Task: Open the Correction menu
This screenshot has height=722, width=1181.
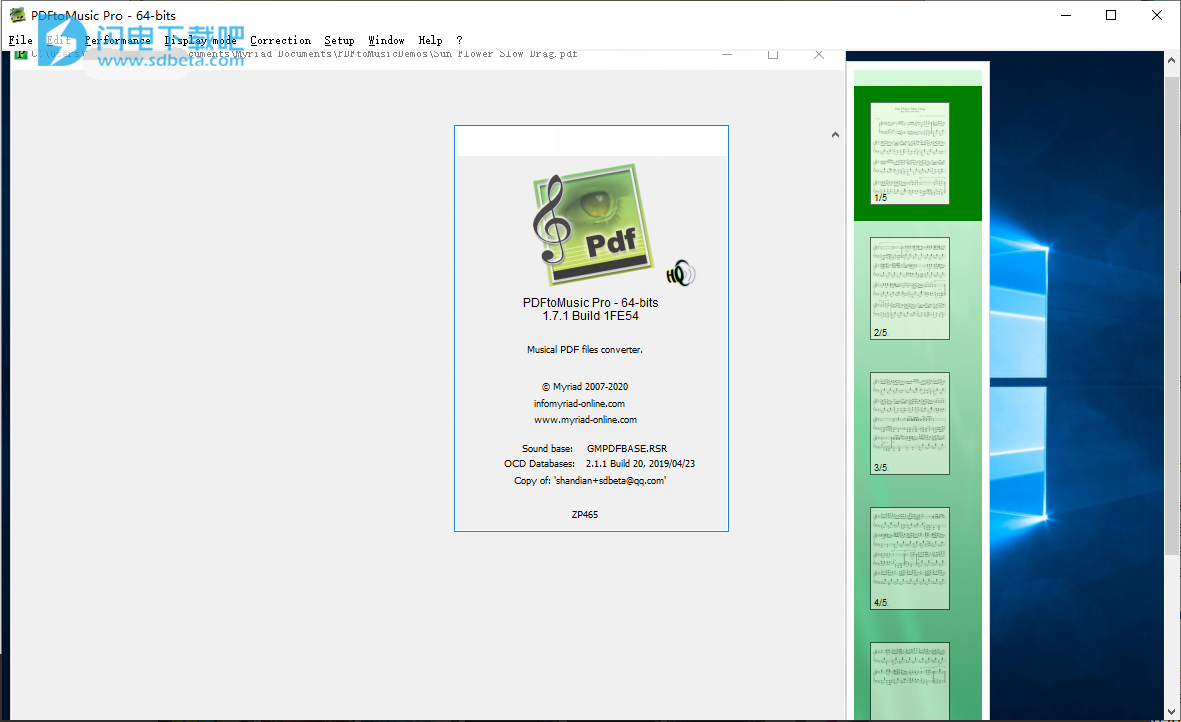Action: pyautogui.click(x=280, y=41)
